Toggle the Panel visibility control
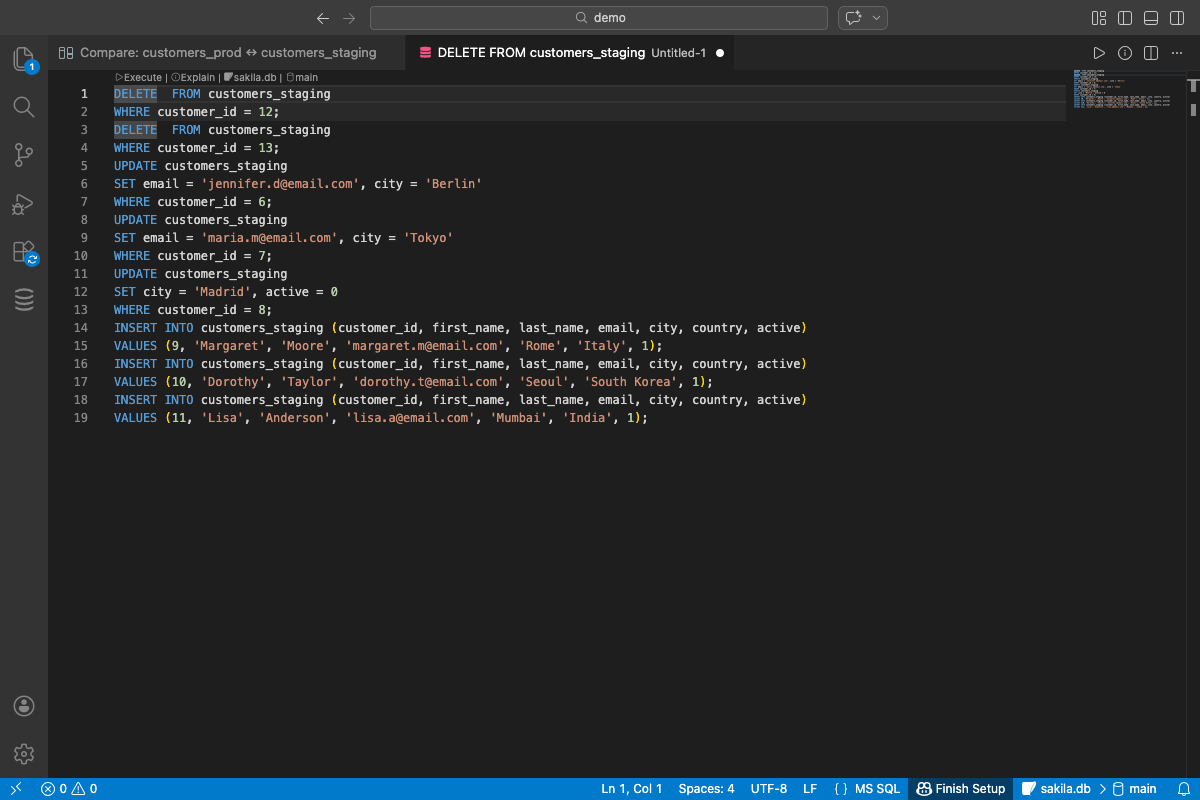This screenshot has width=1200, height=800. tap(1150, 17)
